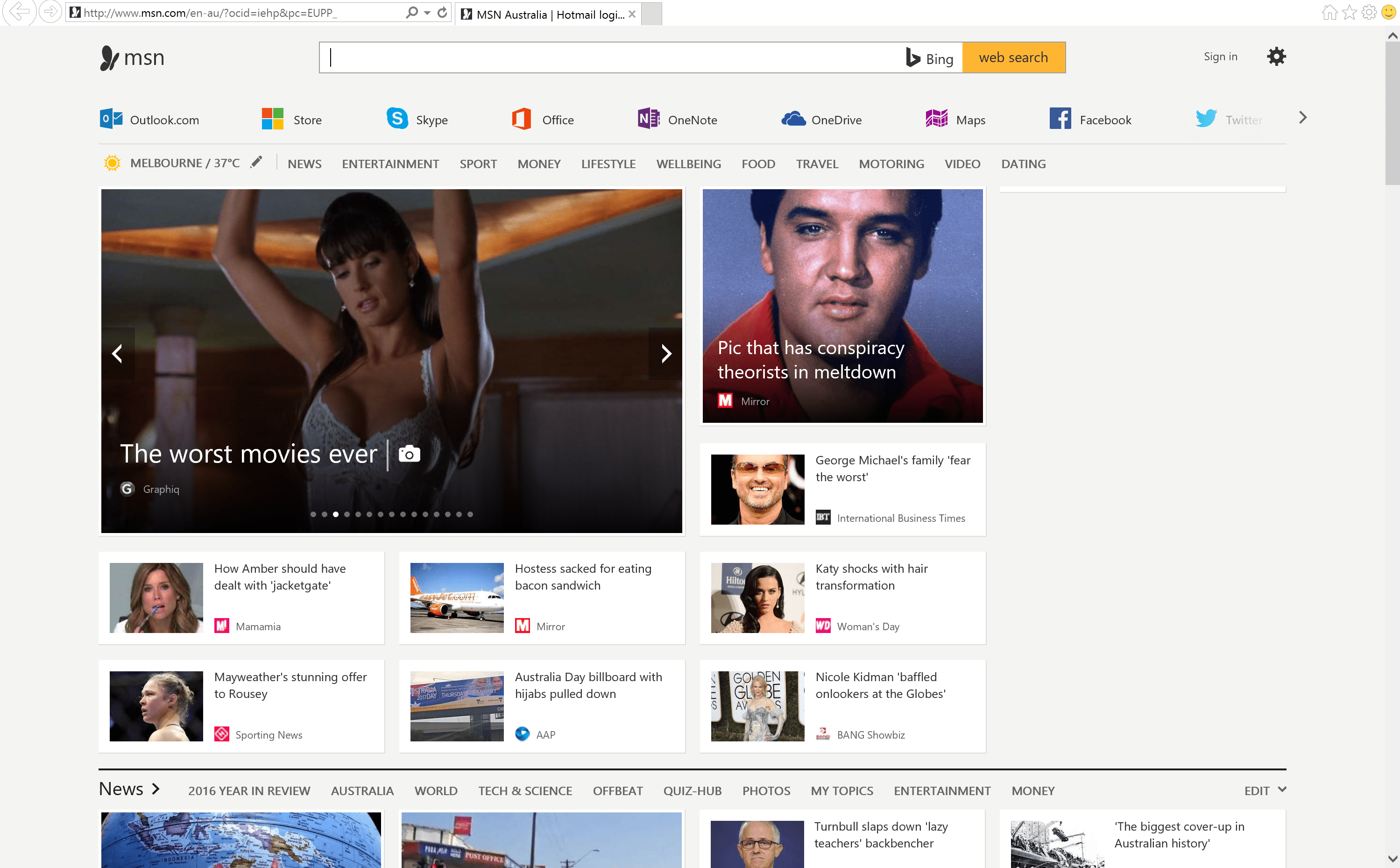Open the NEWS menu item
Image resolution: width=1400 pixels, height=868 pixels.
click(x=304, y=164)
